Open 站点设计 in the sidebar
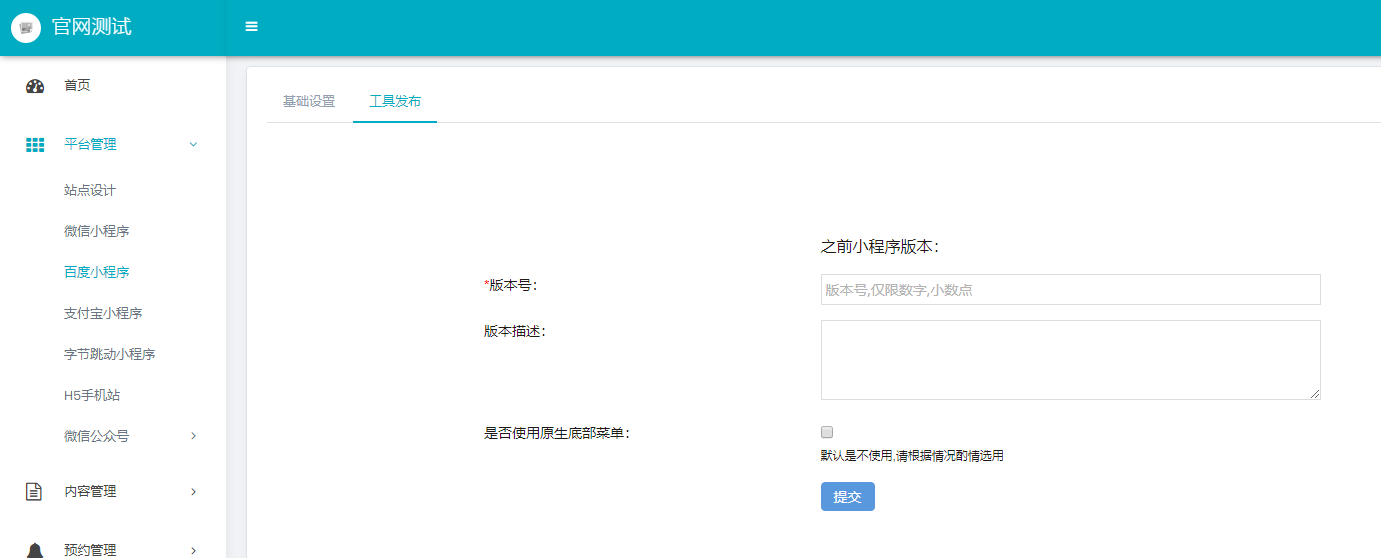 (90, 190)
